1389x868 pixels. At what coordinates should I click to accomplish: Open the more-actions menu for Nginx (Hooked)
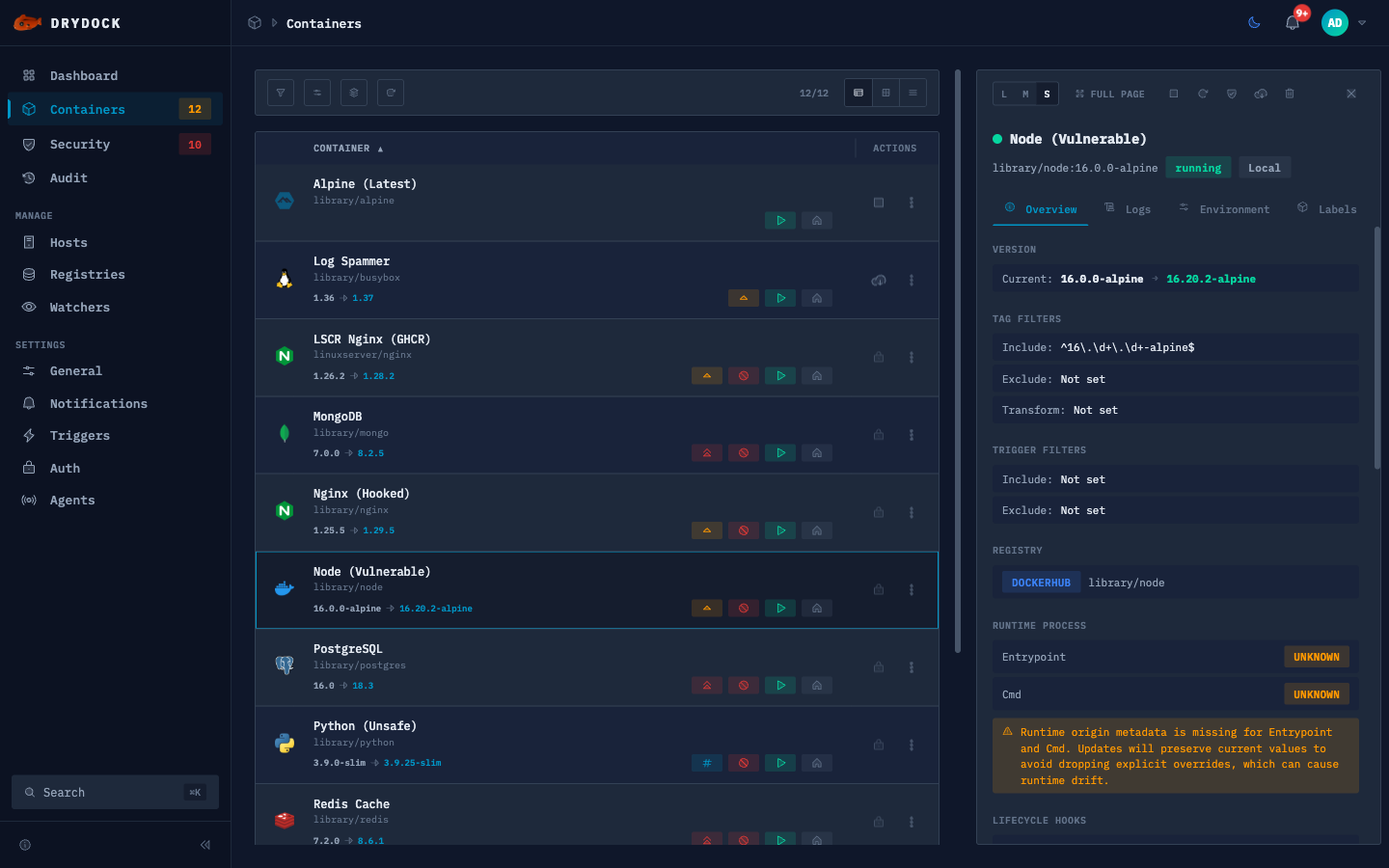pos(912,513)
